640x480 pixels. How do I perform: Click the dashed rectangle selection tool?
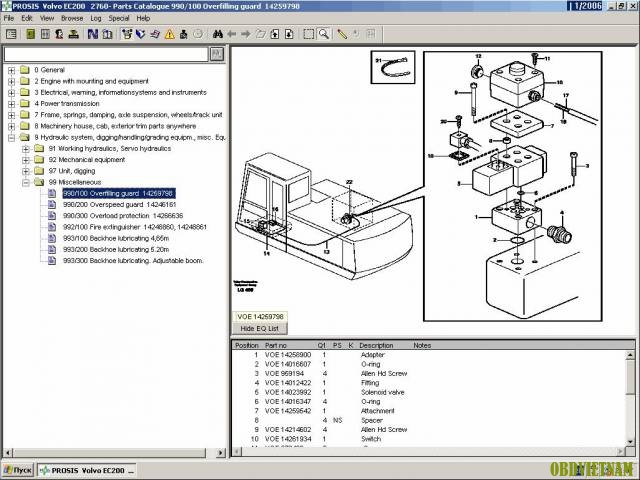click(309, 34)
